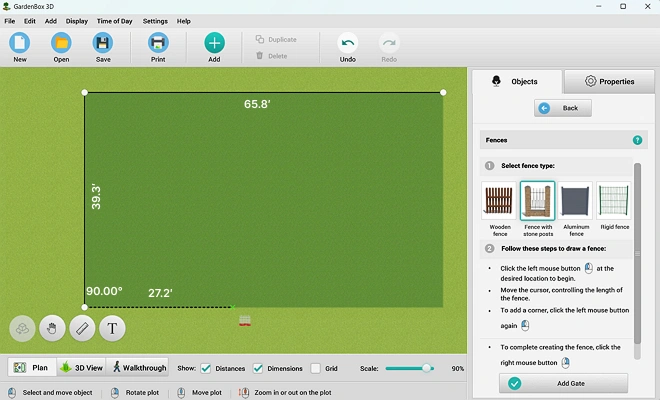Viewport: 660px width, 400px height.
Task: Choose the Fence with stone posts thumbnail
Action: coord(538,200)
